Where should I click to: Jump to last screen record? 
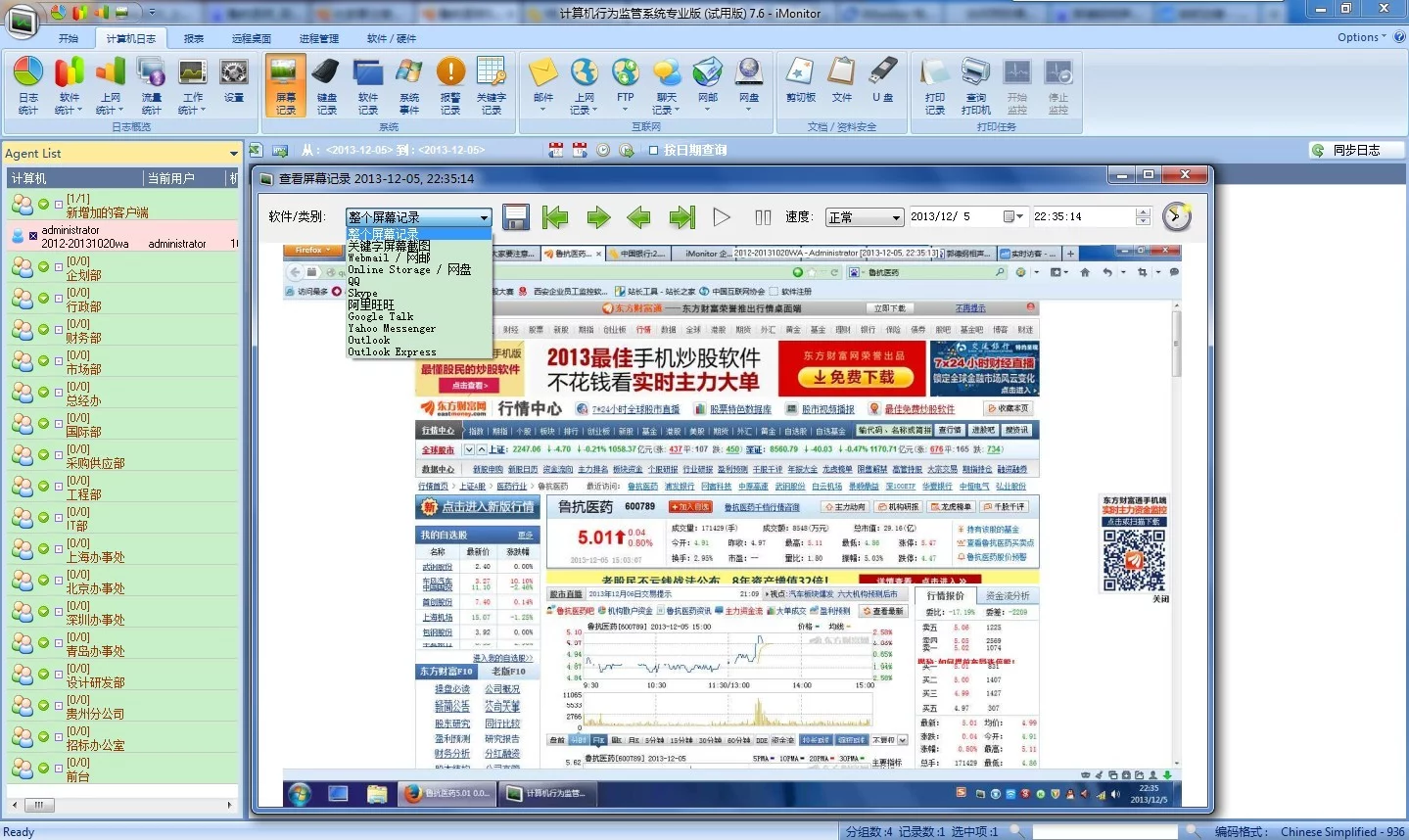click(x=682, y=217)
